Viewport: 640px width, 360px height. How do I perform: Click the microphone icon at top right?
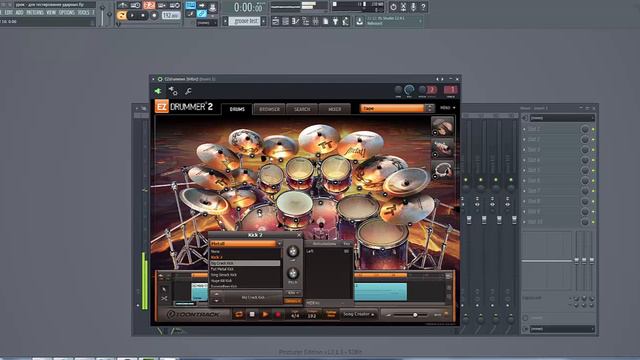click(413, 7)
